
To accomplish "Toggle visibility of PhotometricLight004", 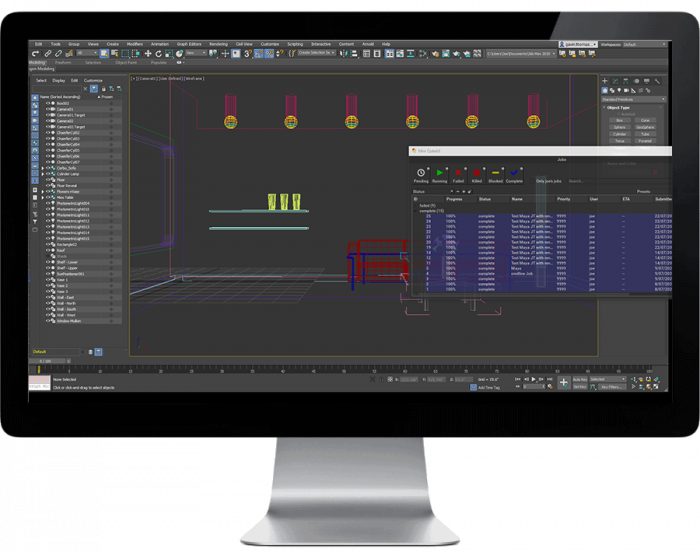I will point(48,203).
